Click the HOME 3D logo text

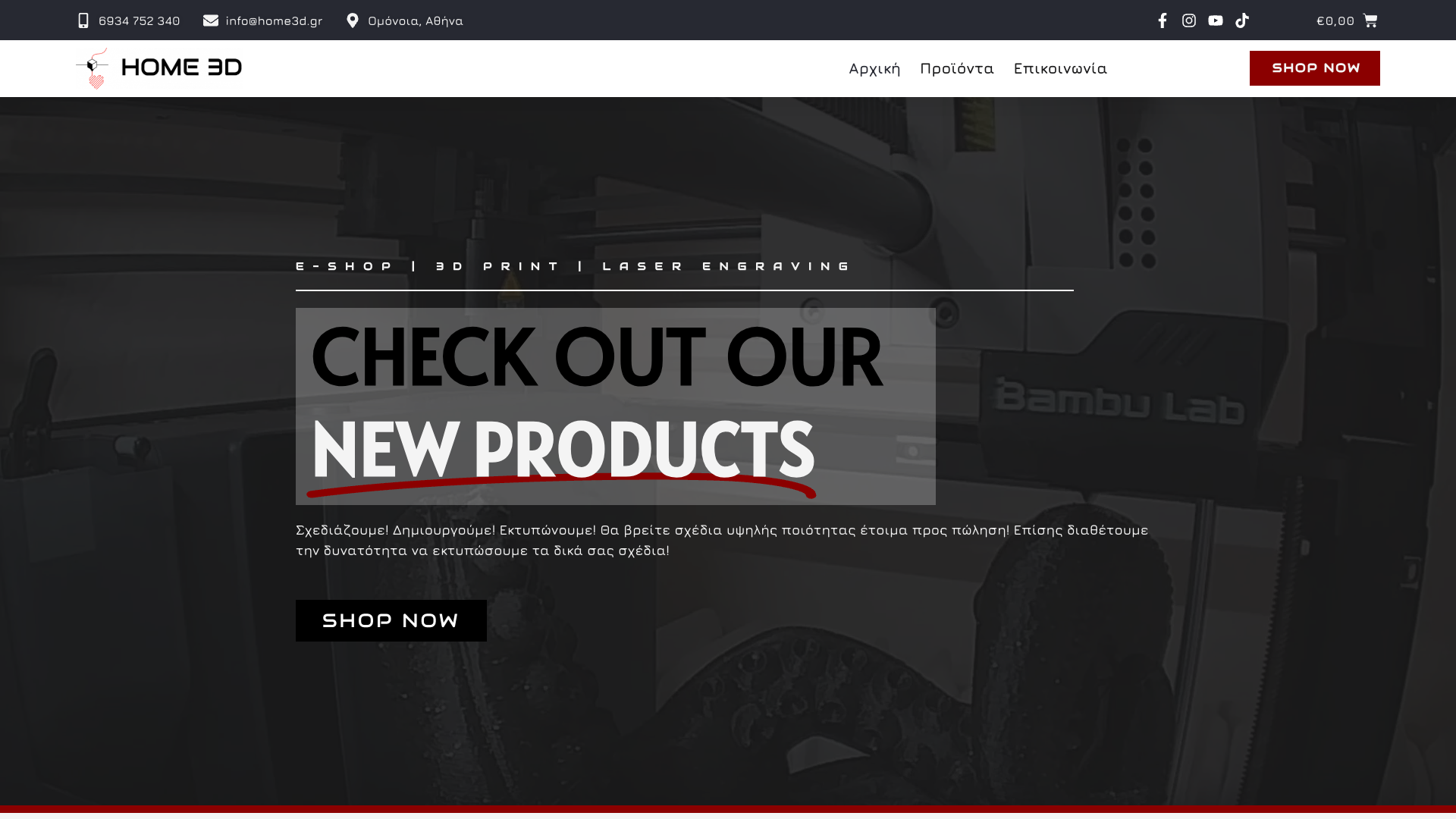tap(182, 67)
